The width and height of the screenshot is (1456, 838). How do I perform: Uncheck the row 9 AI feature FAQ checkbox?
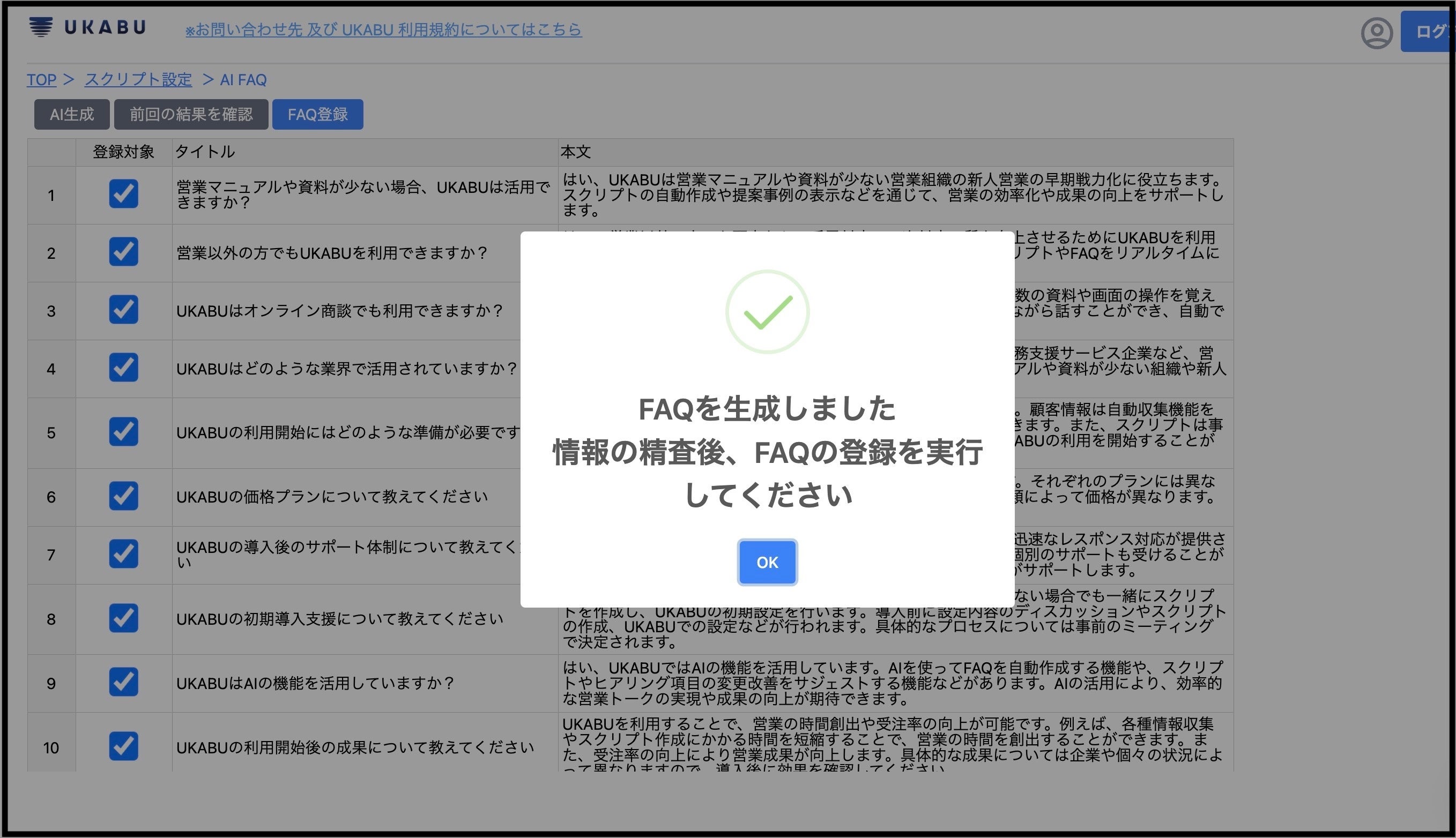[123, 682]
